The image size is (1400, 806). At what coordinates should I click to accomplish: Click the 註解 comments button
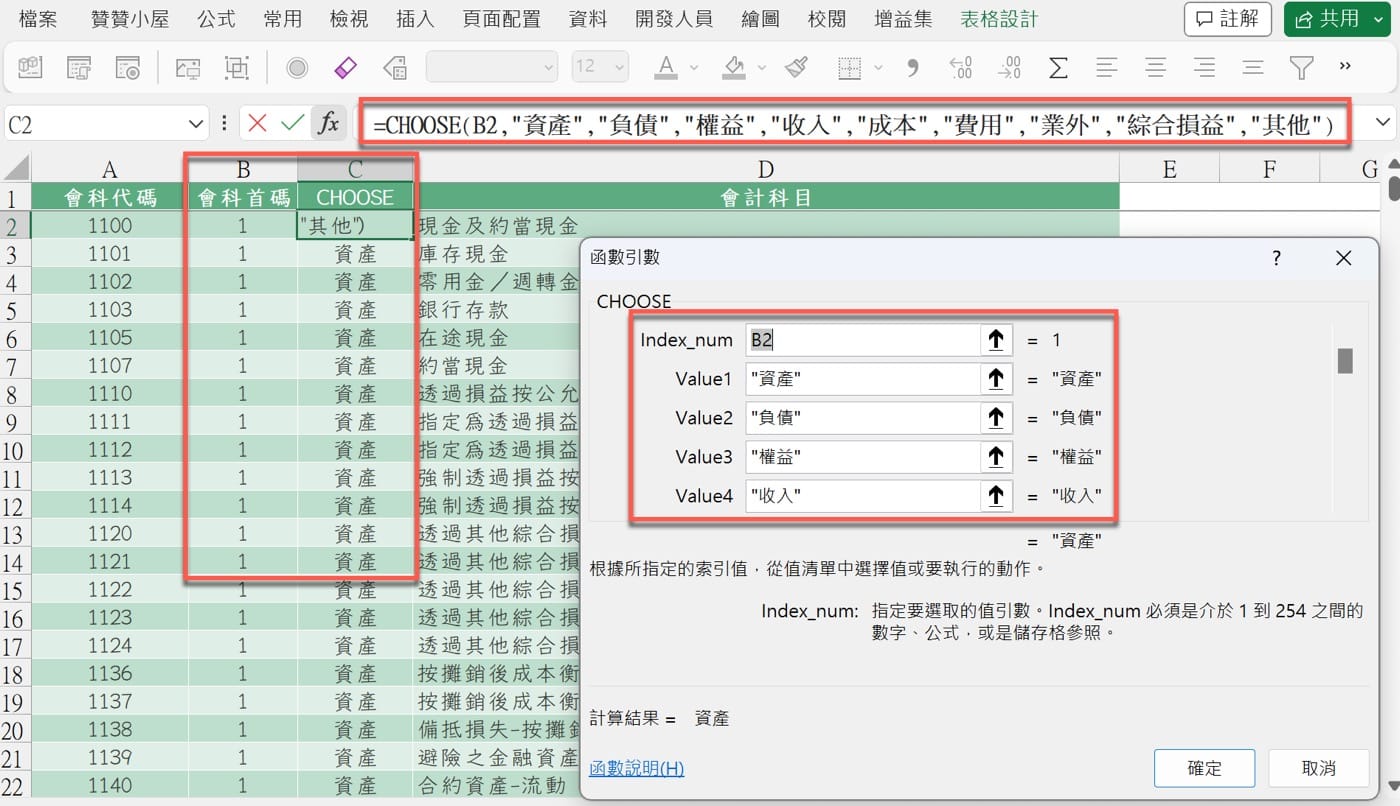1228,18
